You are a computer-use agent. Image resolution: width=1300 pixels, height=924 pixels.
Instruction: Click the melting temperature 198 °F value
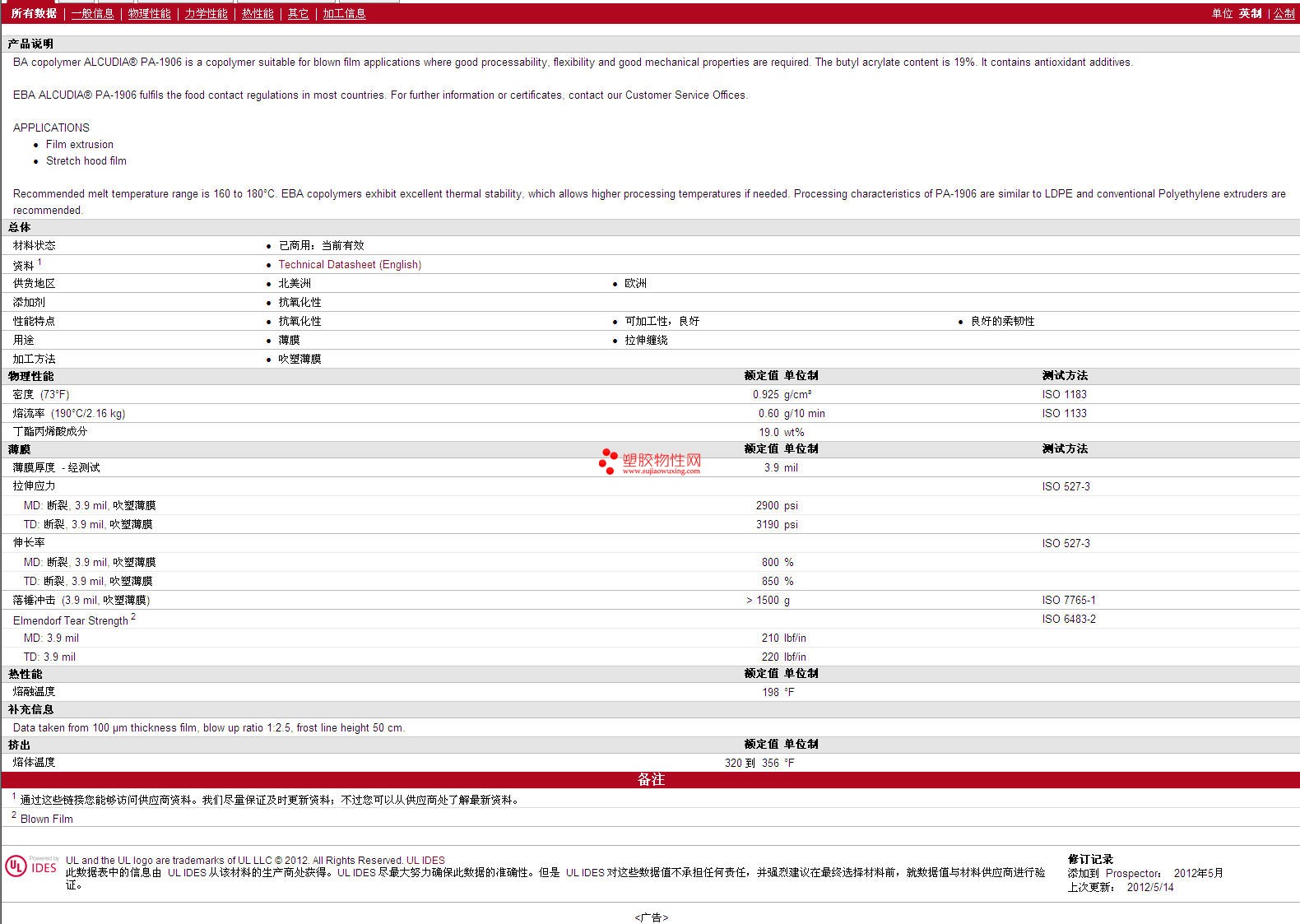[x=778, y=693]
